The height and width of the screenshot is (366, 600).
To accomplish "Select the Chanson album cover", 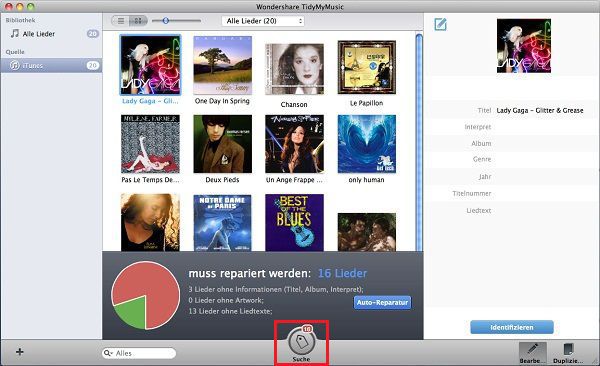I will click(x=294, y=69).
